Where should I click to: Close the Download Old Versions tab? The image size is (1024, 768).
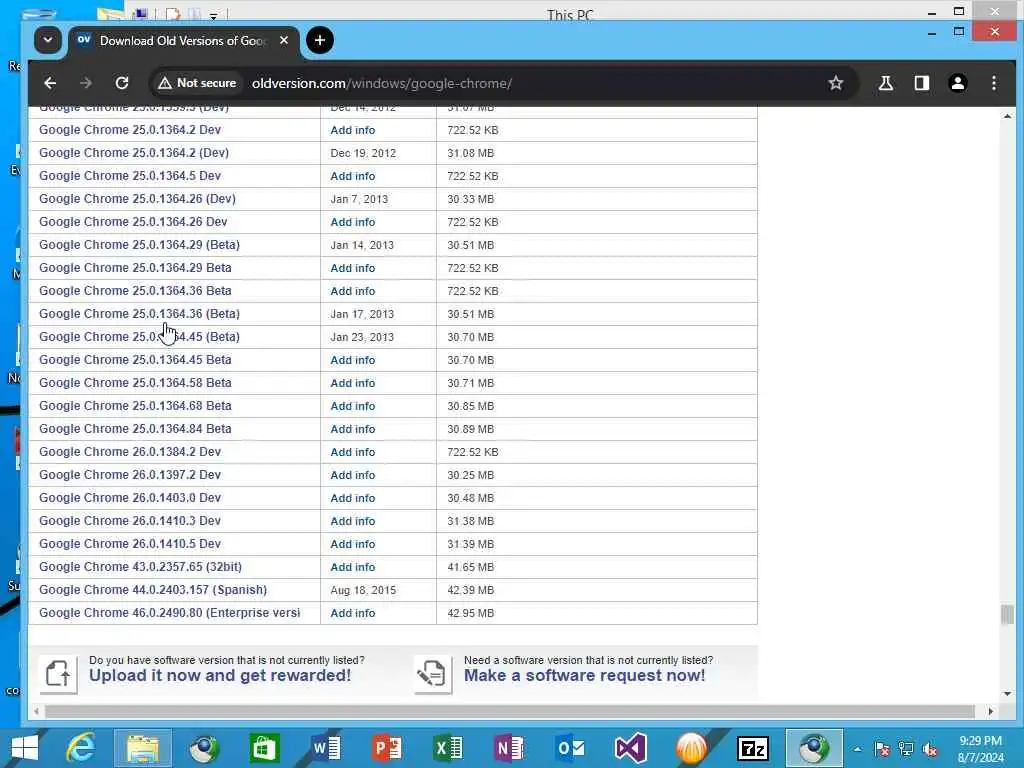coord(284,40)
